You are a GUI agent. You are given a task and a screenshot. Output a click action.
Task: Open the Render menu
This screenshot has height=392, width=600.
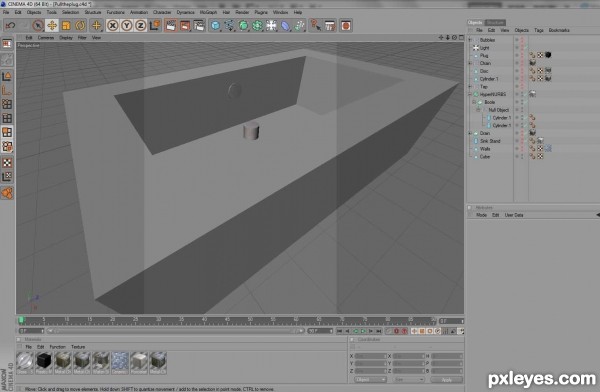click(242, 12)
